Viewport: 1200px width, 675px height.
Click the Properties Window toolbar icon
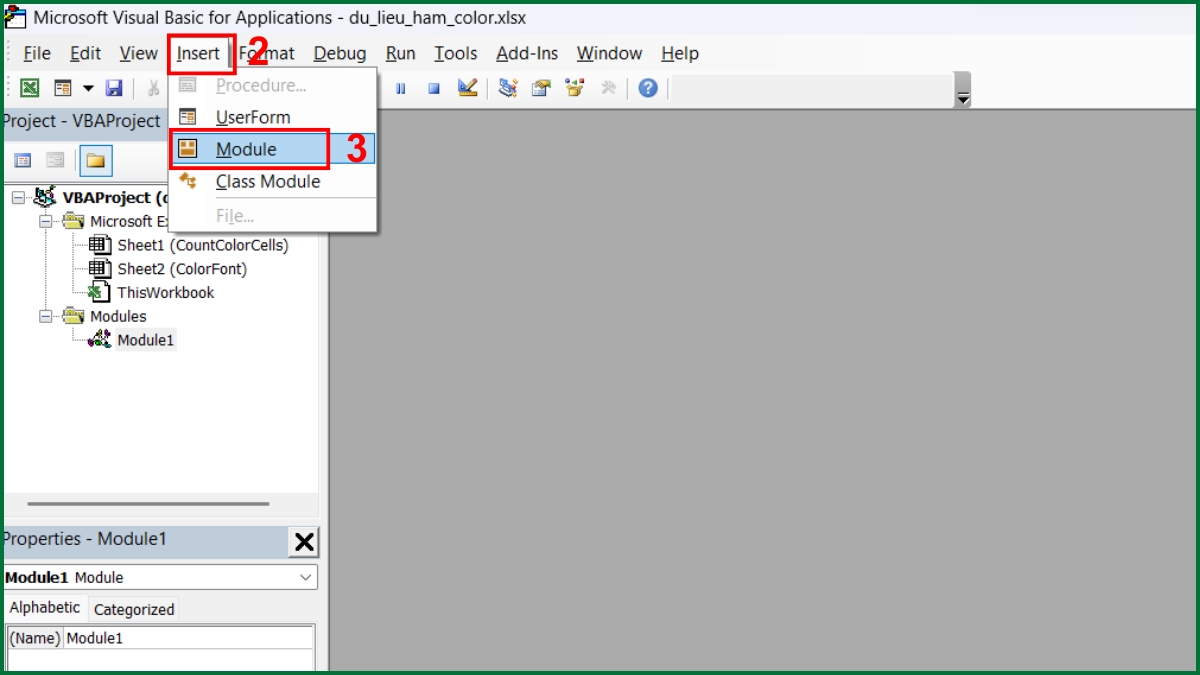[x=541, y=88]
